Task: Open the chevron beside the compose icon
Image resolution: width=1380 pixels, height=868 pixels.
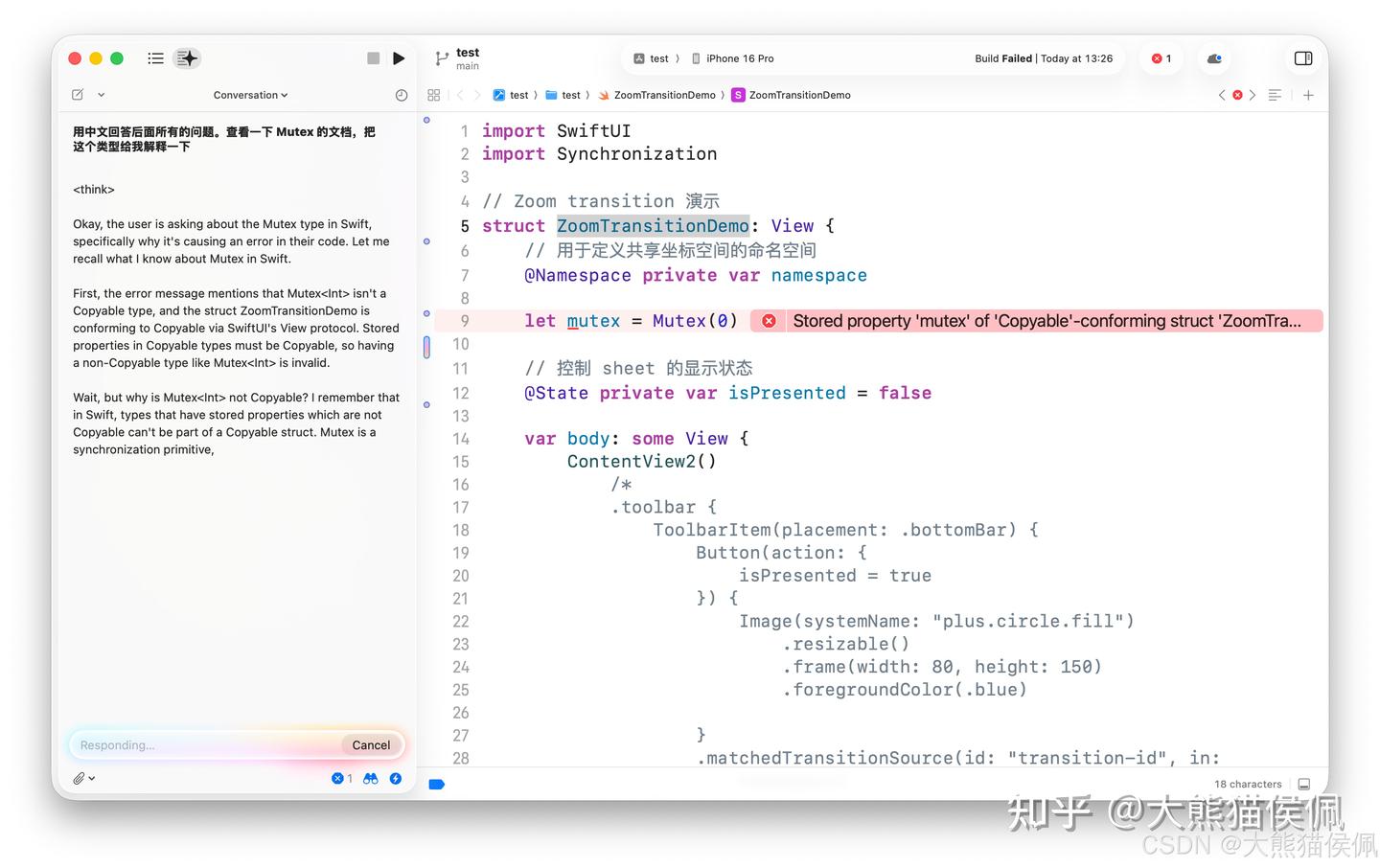Action: tap(101, 95)
